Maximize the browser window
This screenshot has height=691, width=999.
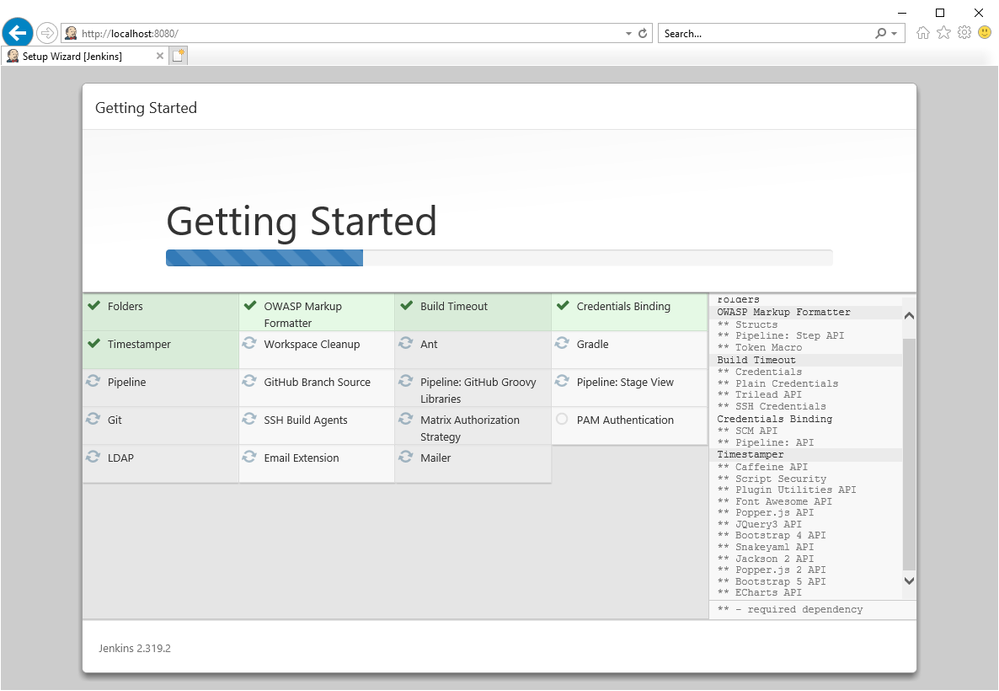point(940,13)
